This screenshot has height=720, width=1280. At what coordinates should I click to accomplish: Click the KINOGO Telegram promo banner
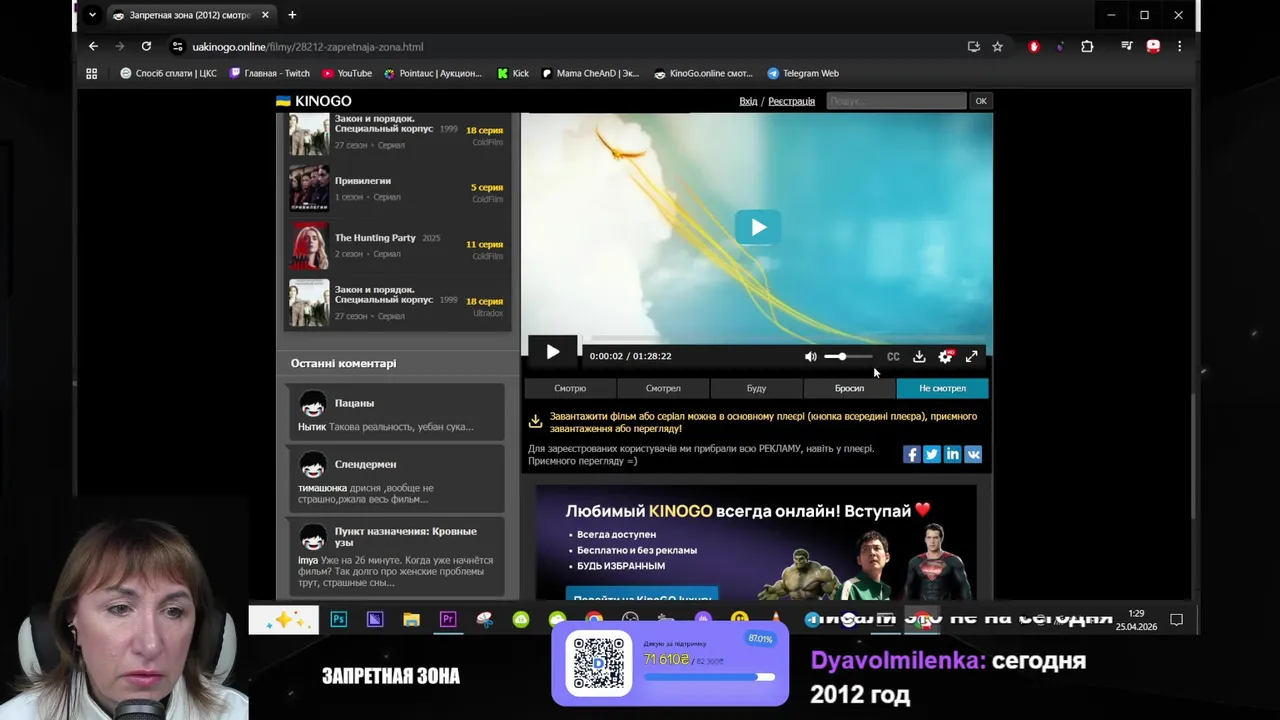(x=756, y=542)
